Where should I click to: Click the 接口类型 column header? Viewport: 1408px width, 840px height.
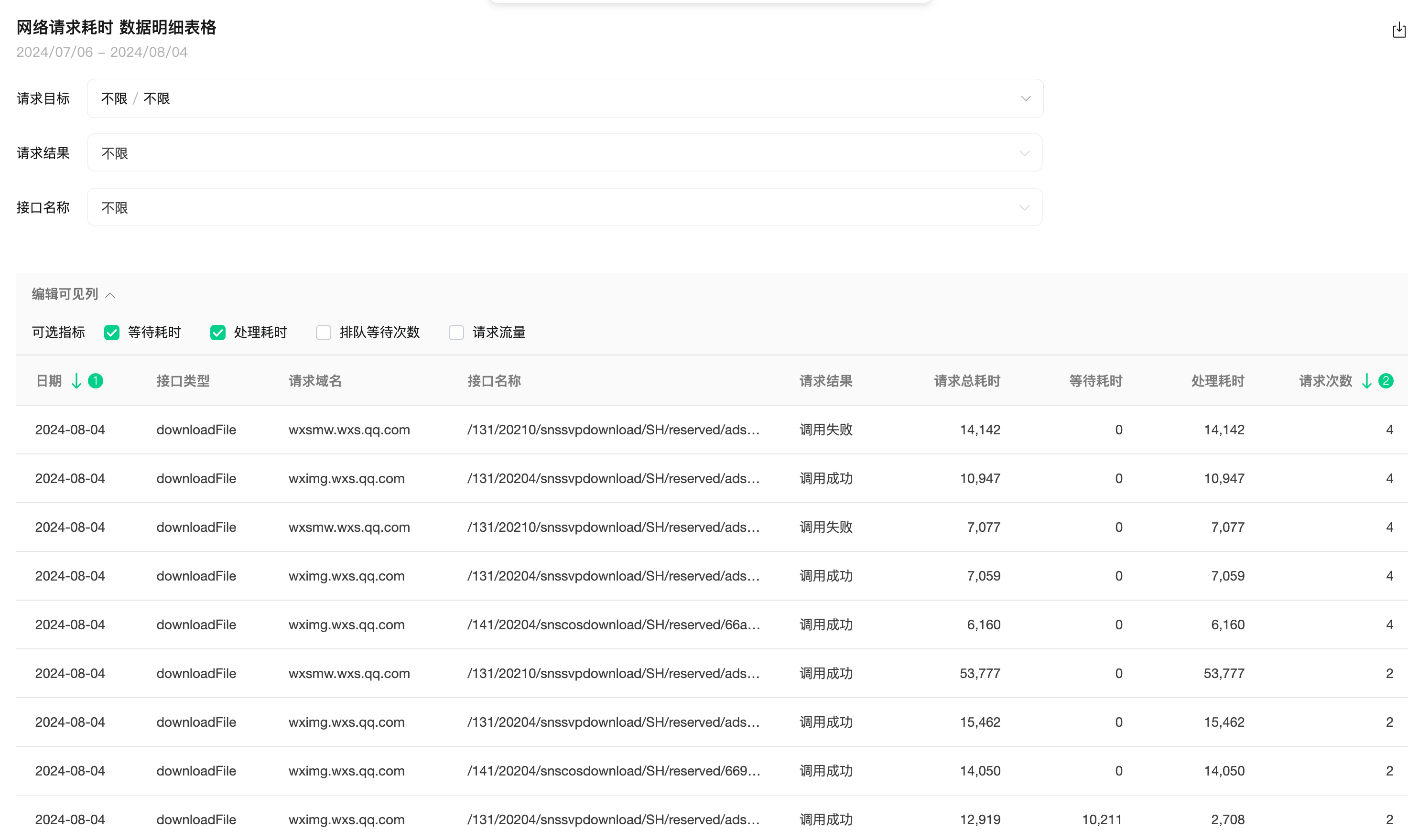pos(183,381)
